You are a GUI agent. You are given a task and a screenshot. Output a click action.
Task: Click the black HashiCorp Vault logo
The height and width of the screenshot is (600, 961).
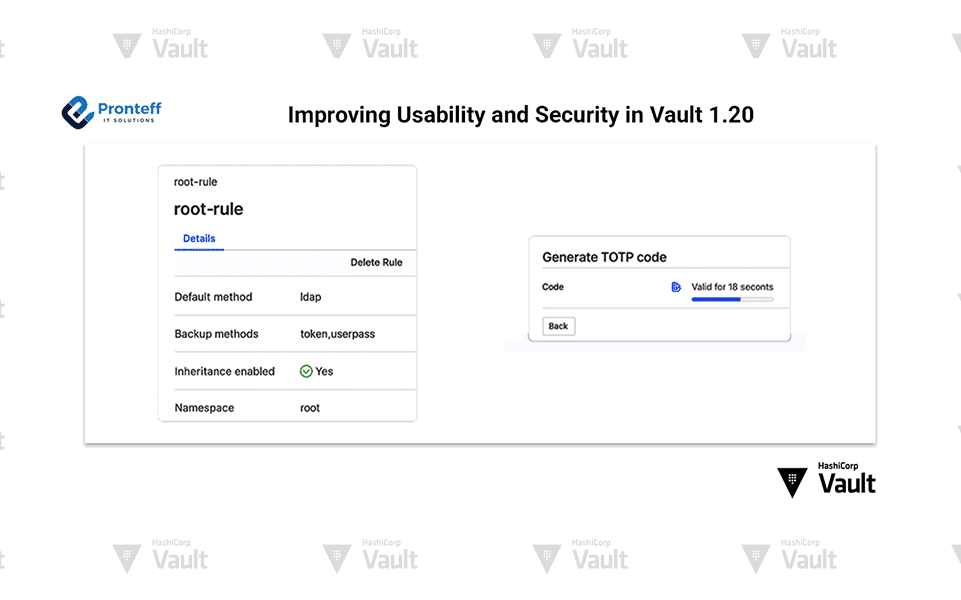point(827,479)
